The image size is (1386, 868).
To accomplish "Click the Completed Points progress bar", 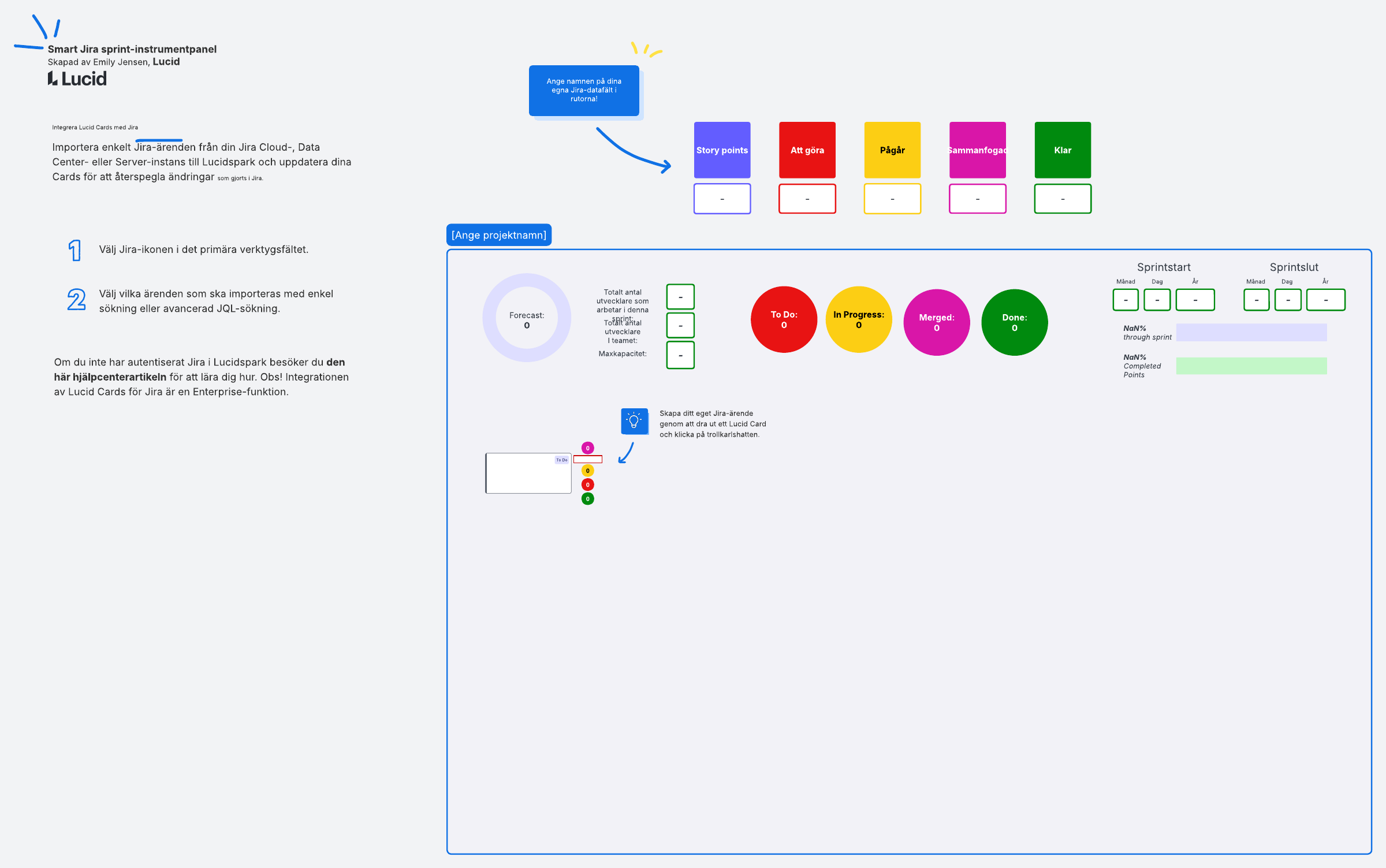I will [x=1251, y=366].
